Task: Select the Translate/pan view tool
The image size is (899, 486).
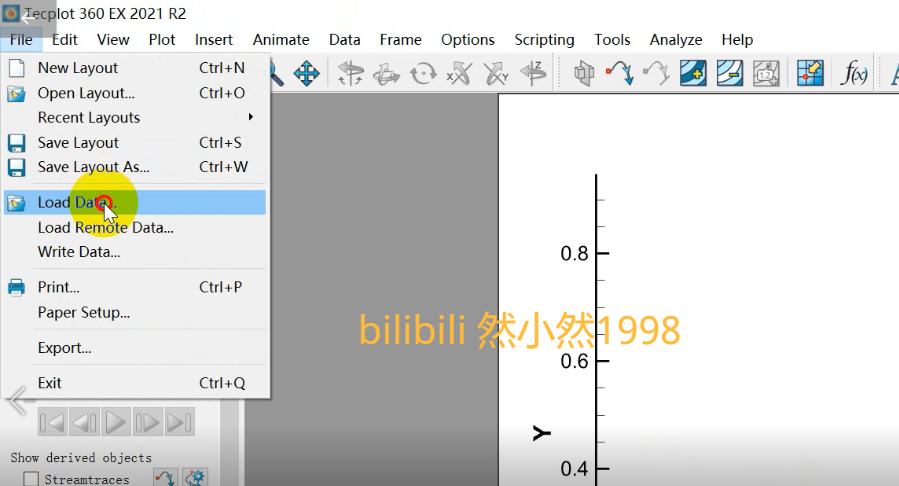Action: [306, 74]
